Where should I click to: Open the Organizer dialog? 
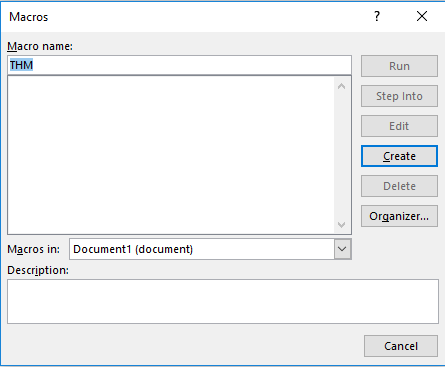click(x=399, y=216)
